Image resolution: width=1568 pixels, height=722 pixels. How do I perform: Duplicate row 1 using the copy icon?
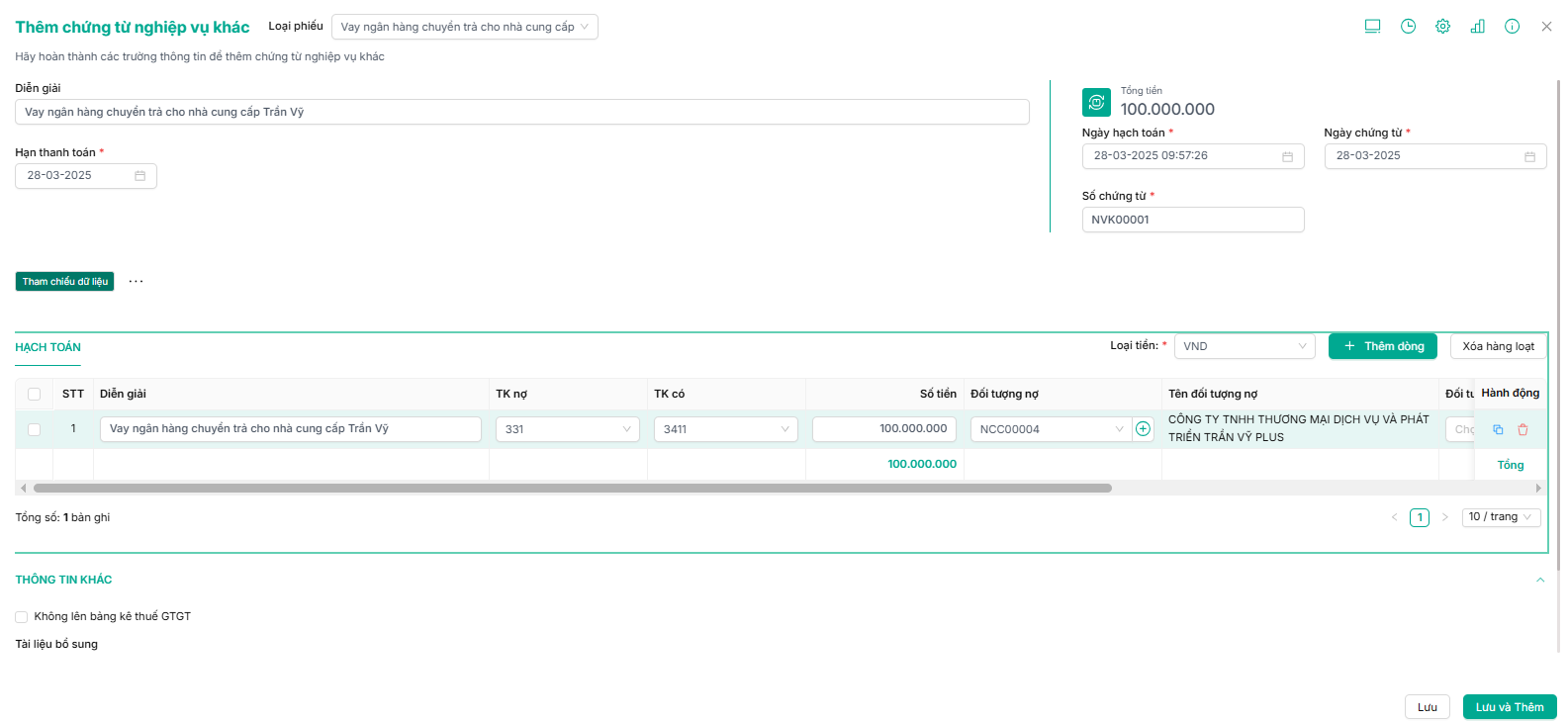tap(1498, 429)
